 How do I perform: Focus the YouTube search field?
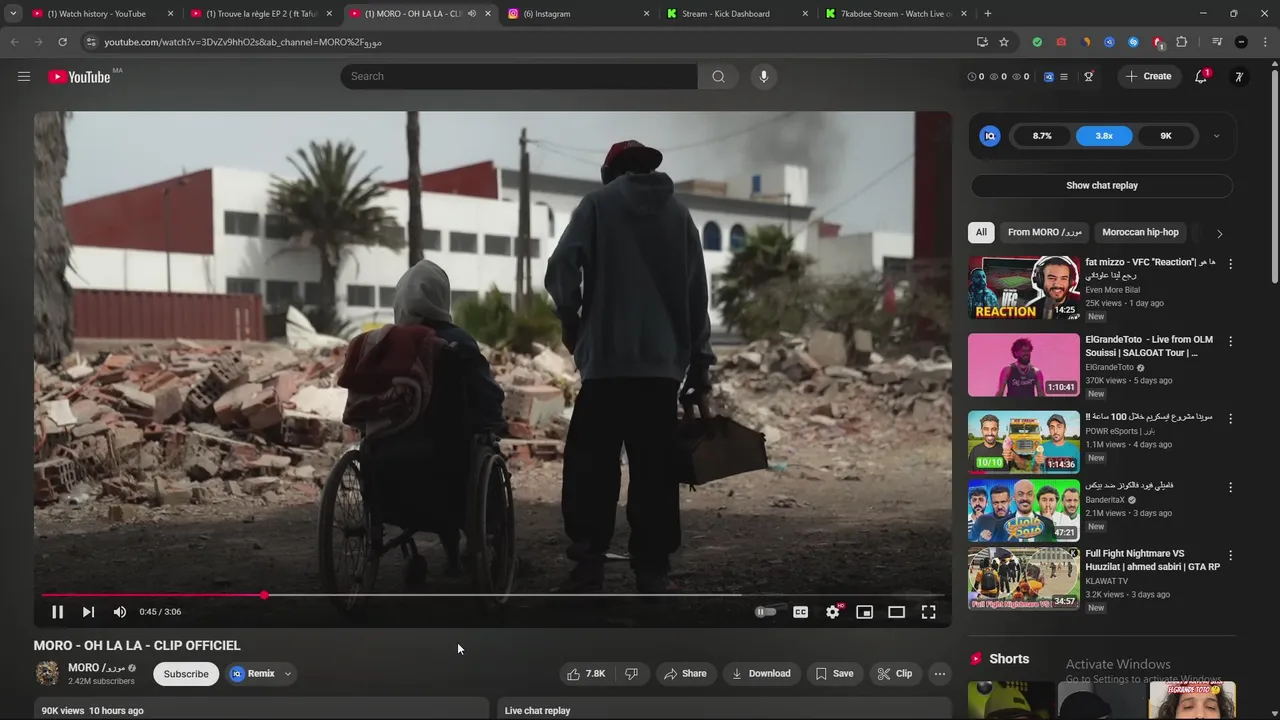click(x=519, y=76)
